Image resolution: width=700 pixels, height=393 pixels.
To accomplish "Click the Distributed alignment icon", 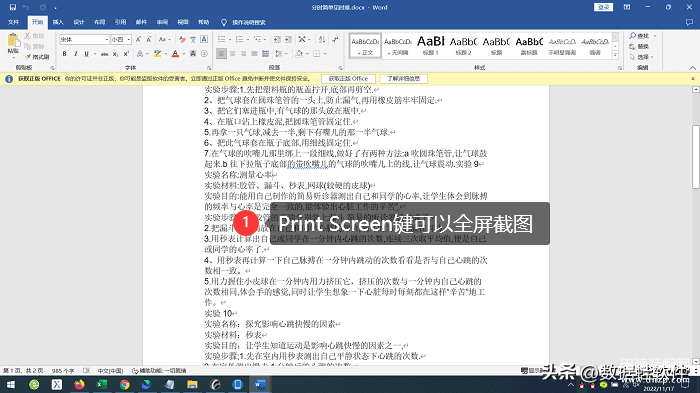I will 265,54.
